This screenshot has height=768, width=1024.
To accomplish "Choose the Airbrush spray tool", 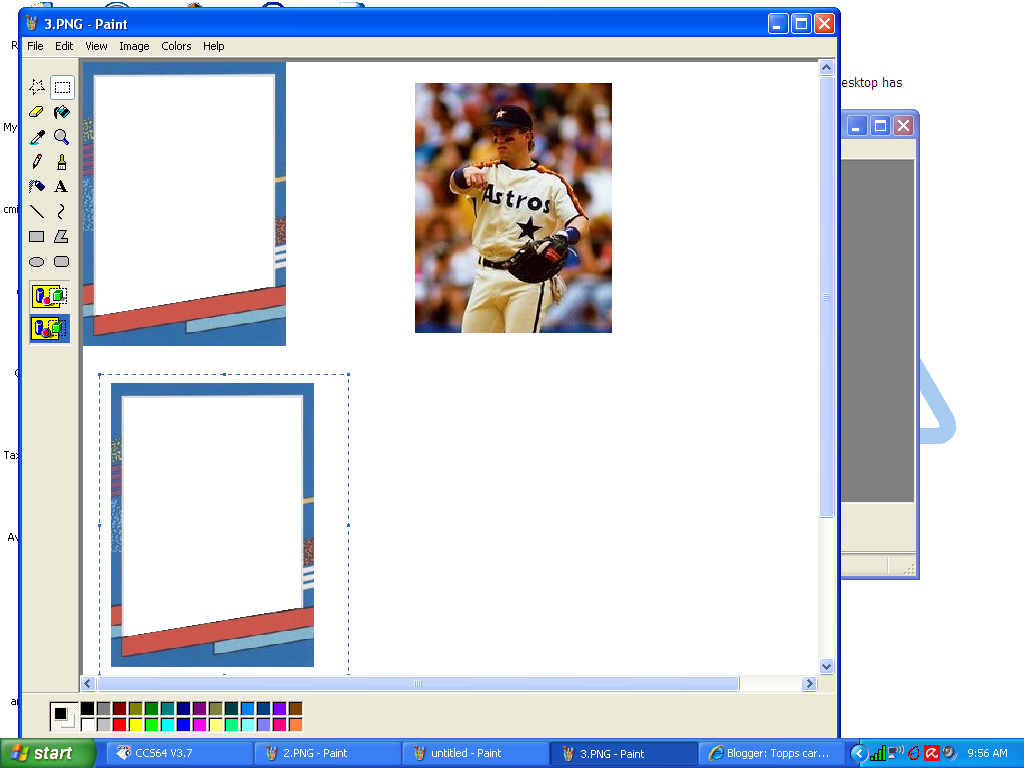I will [x=37, y=186].
